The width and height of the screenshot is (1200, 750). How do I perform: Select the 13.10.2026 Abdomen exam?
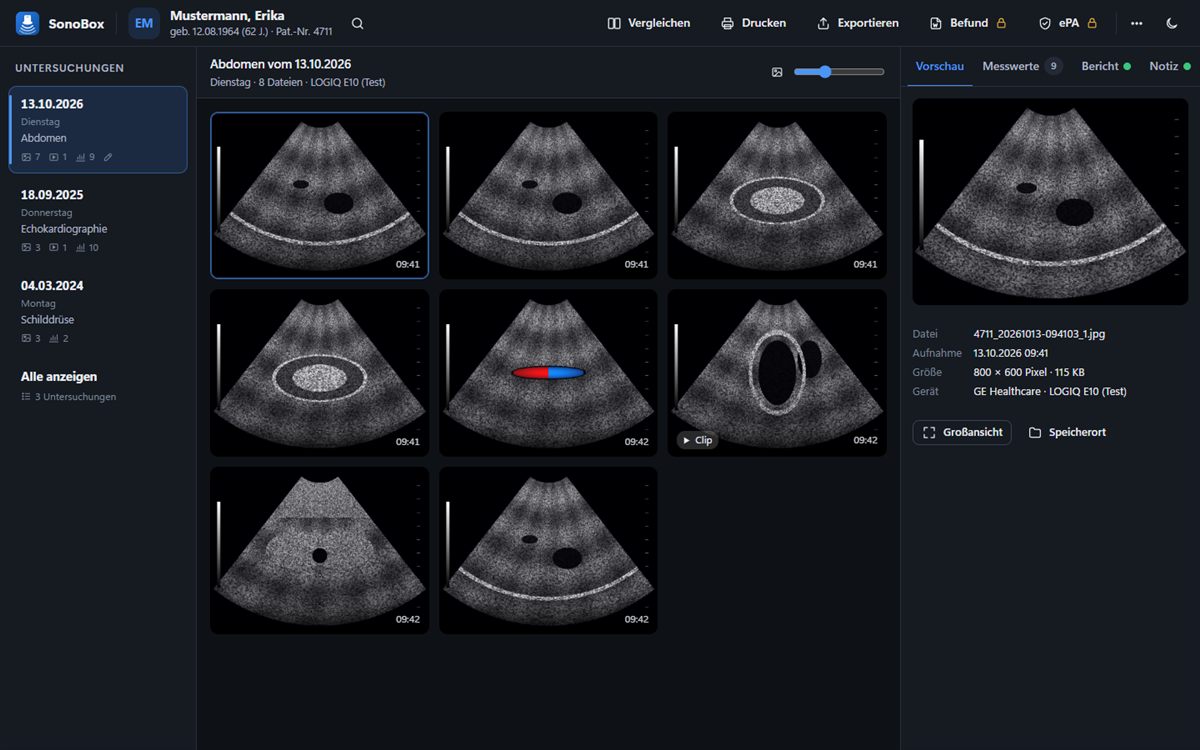click(x=98, y=129)
